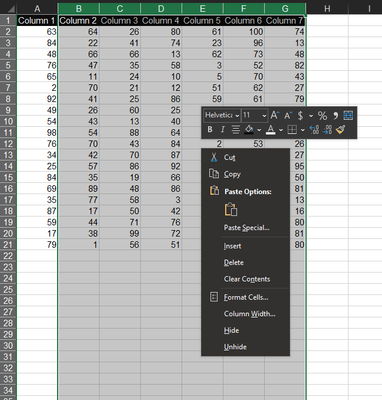
Task: Click the Merge & Center icon
Action: pyautogui.click(x=348, y=115)
